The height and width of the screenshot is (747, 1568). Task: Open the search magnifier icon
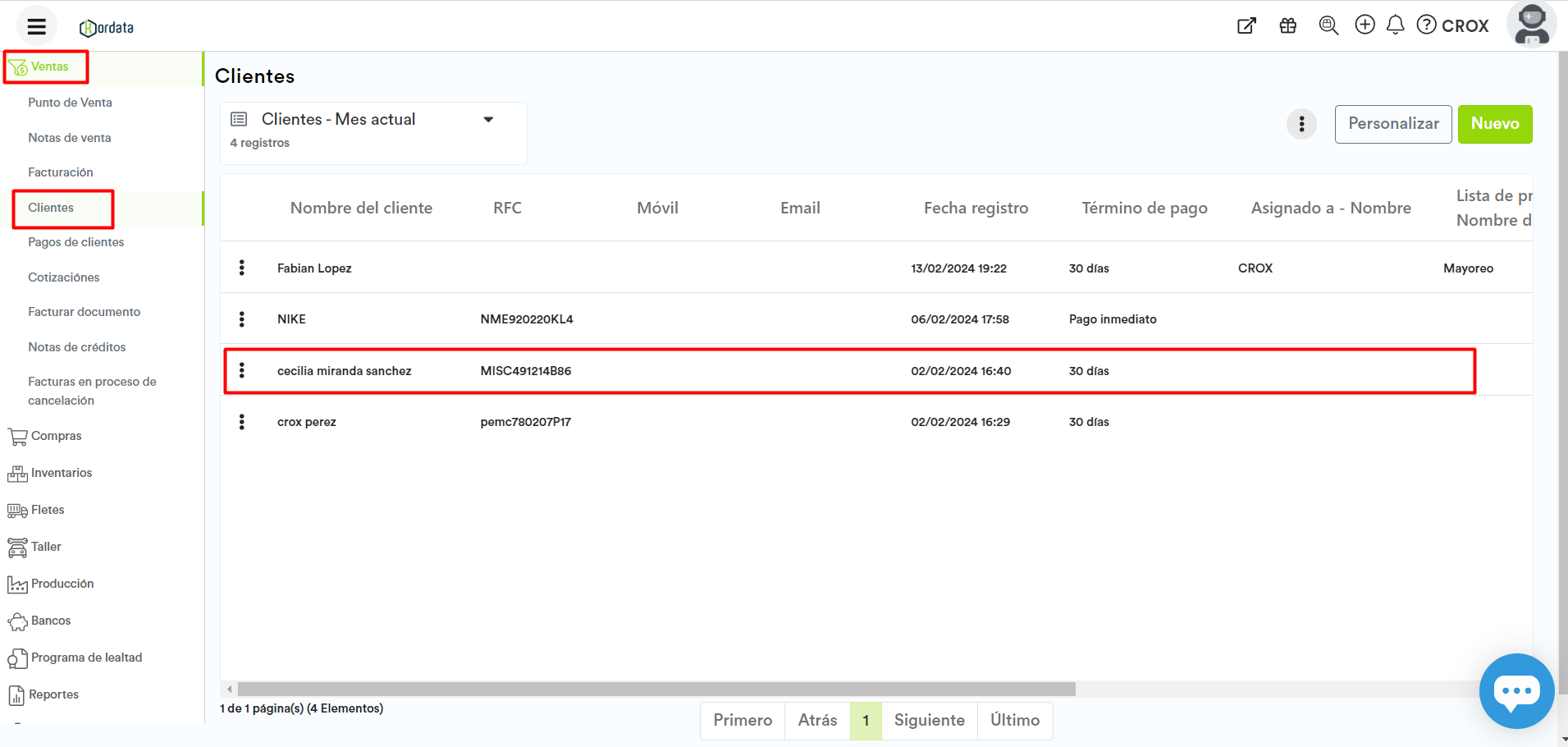(1328, 25)
